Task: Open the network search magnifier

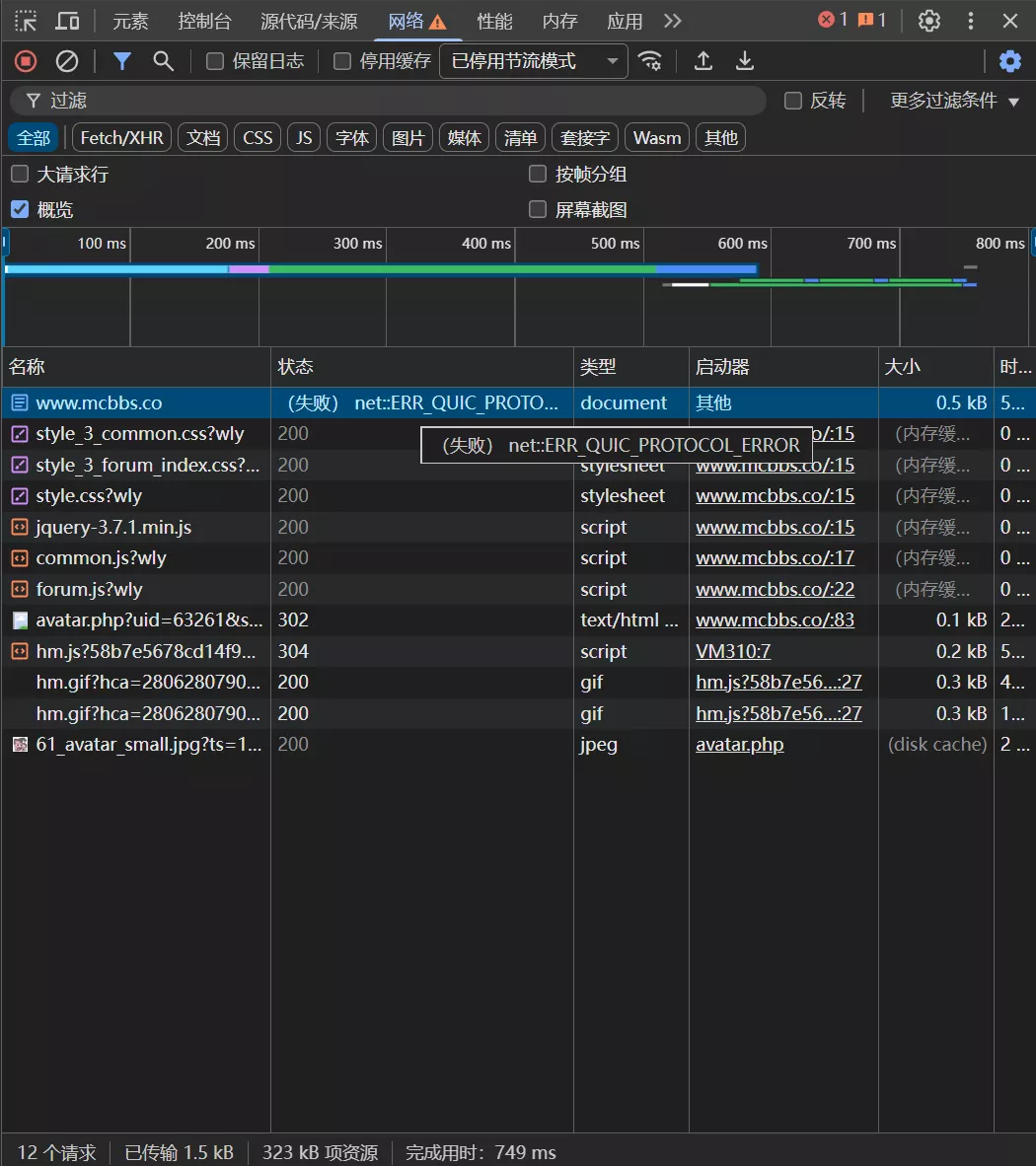Action: [164, 61]
